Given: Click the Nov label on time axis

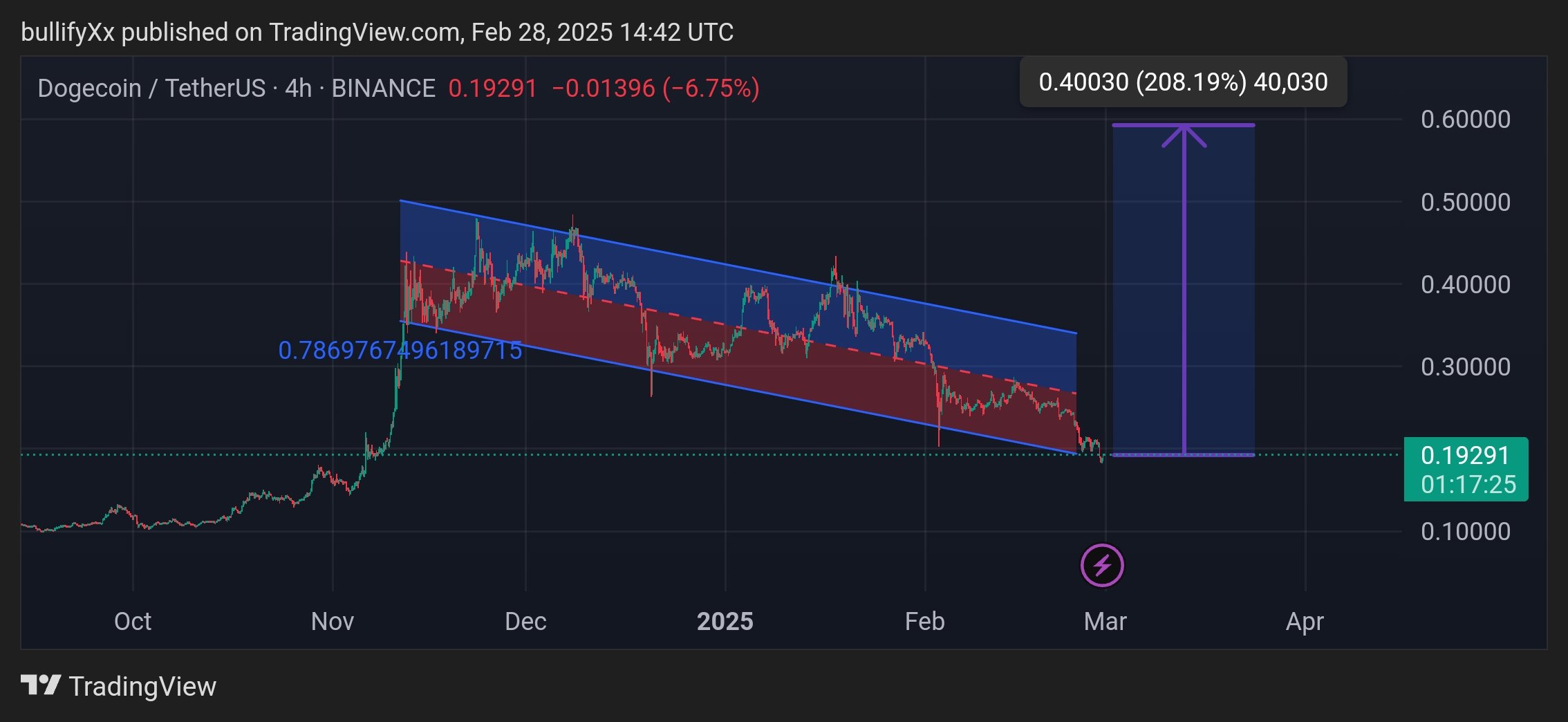Looking at the screenshot, I should point(333,621).
